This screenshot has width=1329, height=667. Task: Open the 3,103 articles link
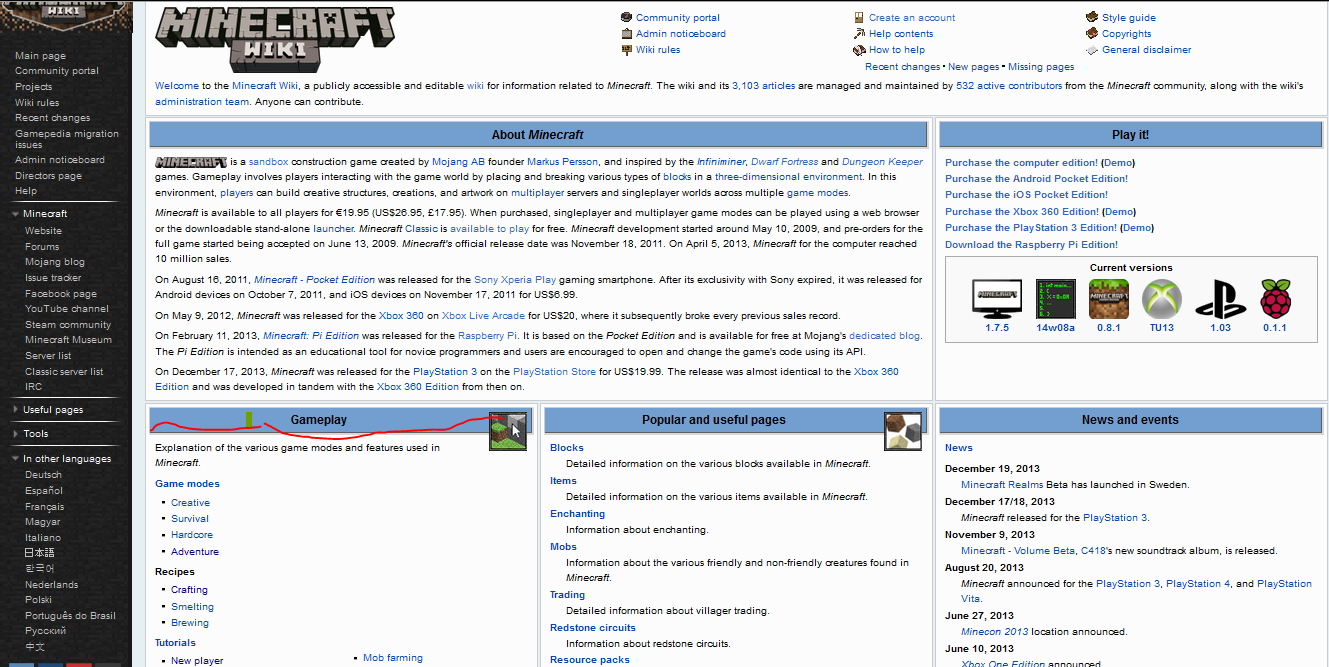(x=764, y=86)
